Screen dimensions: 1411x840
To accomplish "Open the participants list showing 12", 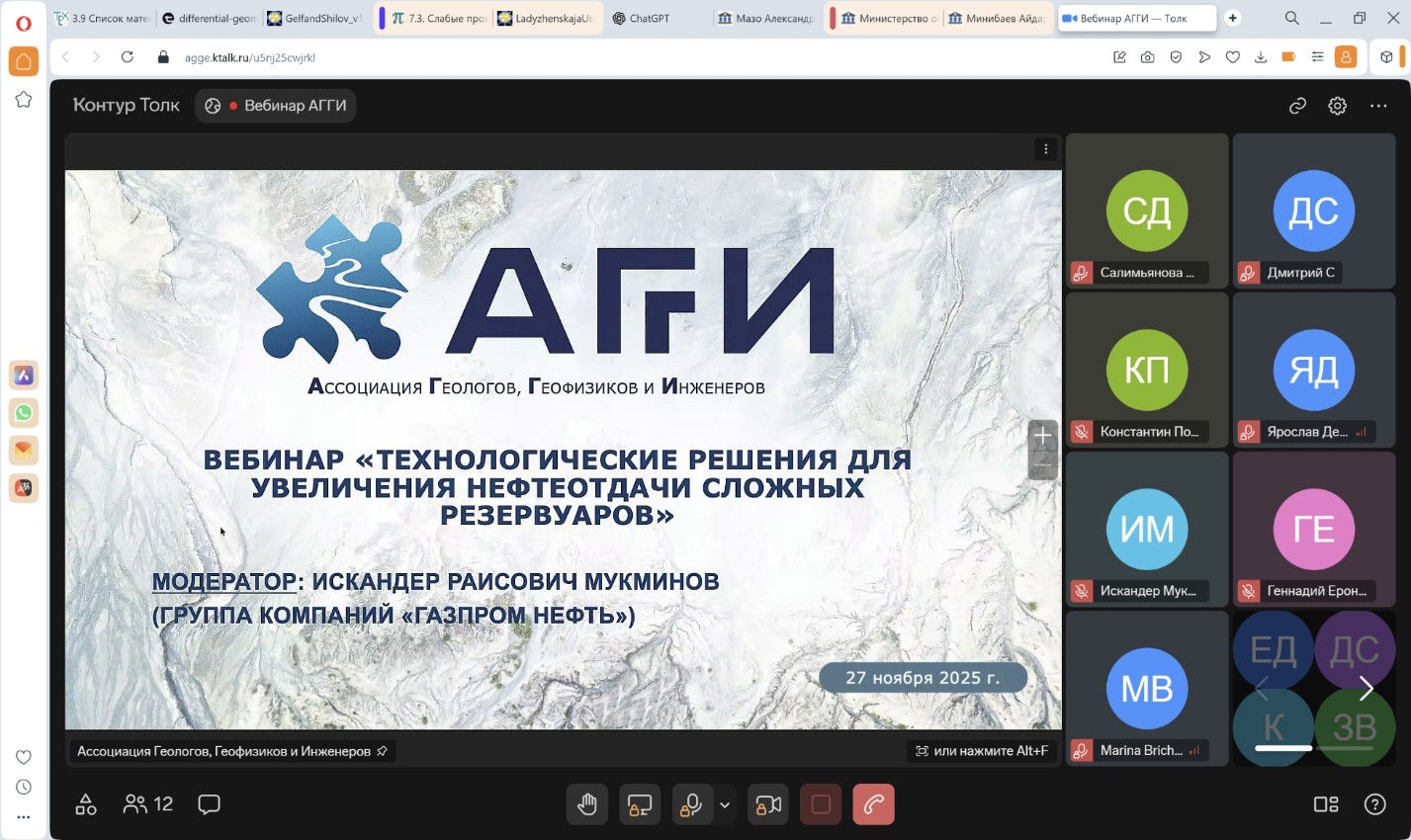I will click(146, 803).
